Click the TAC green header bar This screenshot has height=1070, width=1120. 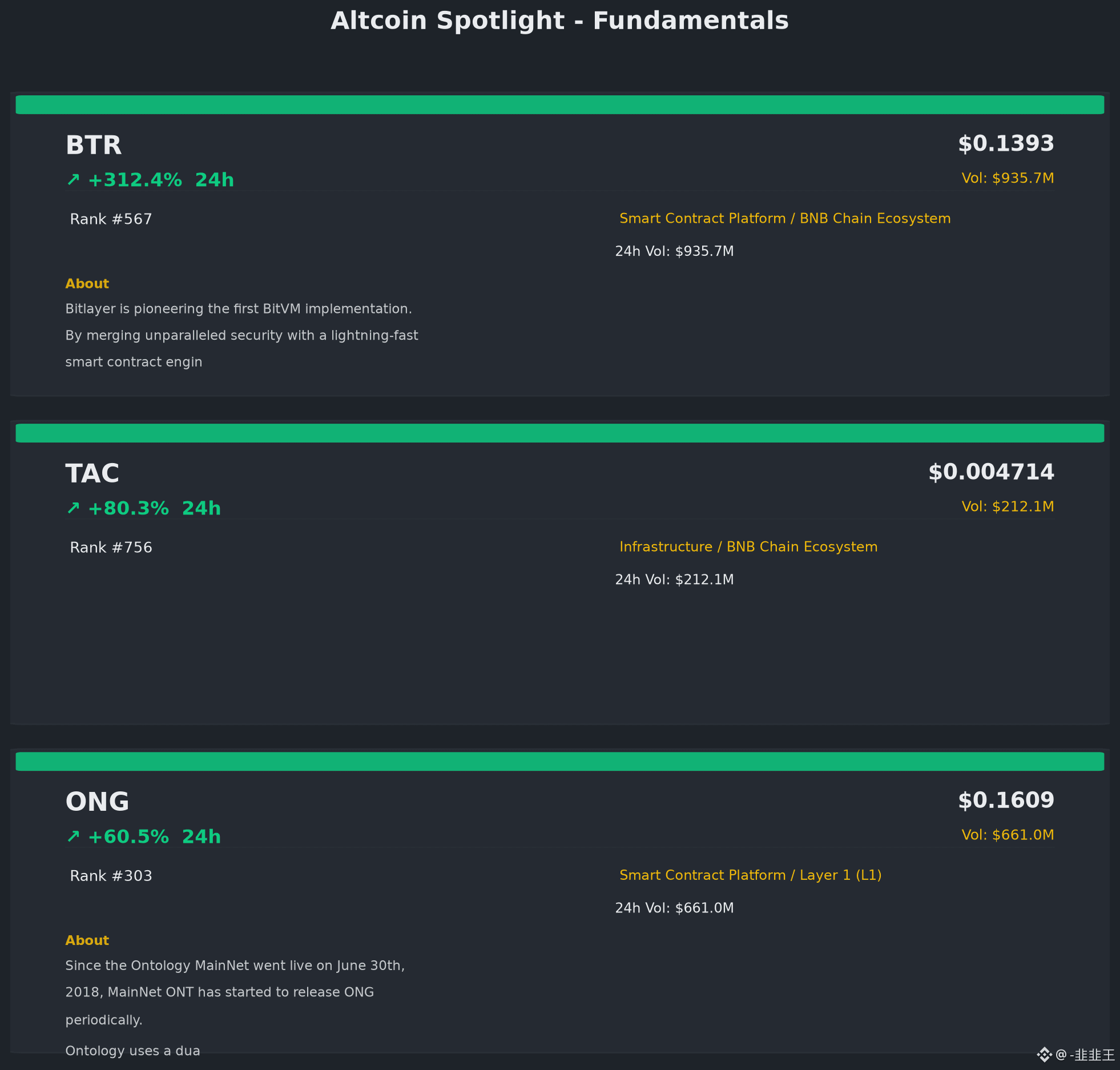coord(559,433)
